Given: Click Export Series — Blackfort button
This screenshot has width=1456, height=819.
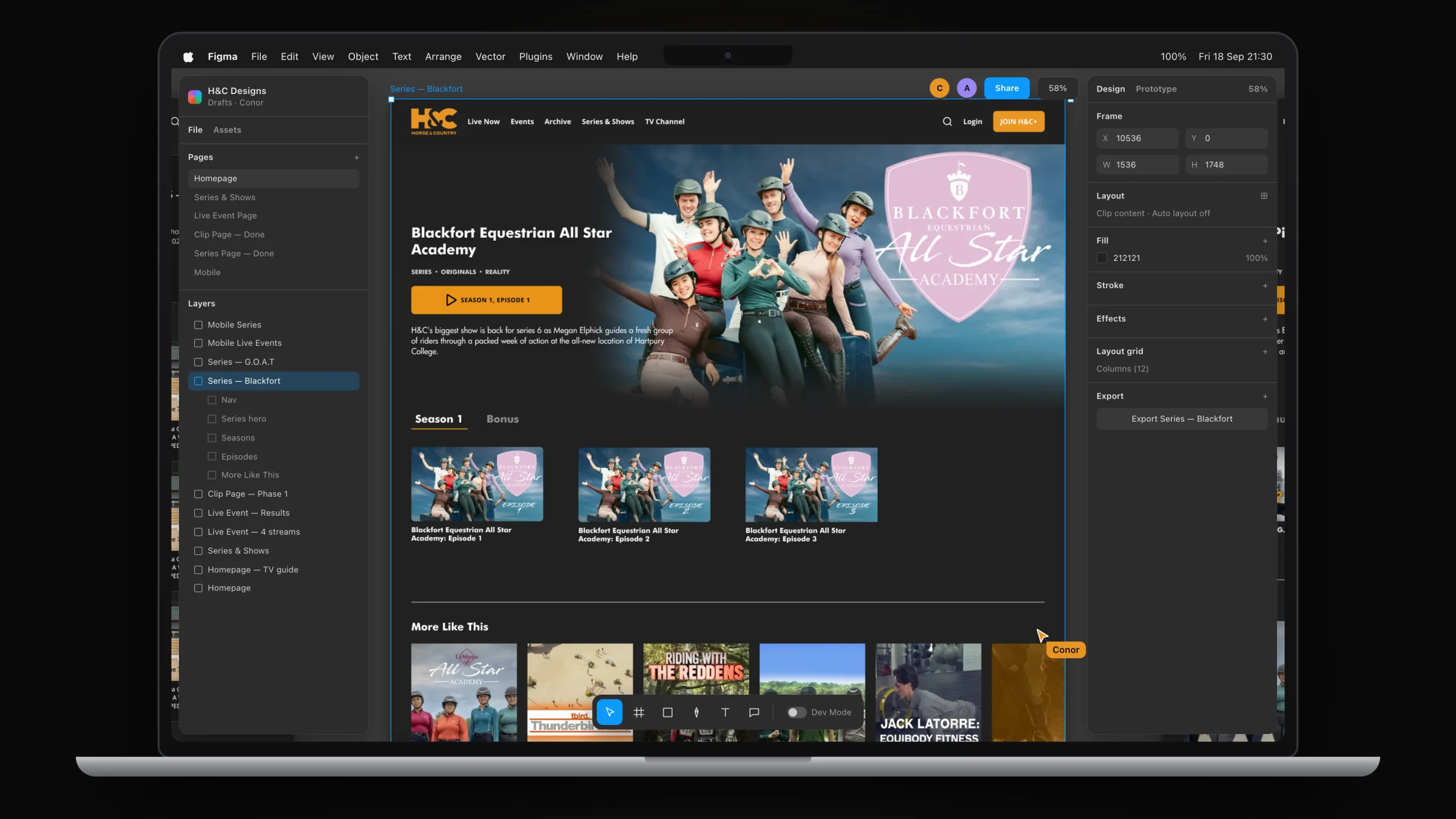Looking at the screenshot, I should tap(1181, 419).
